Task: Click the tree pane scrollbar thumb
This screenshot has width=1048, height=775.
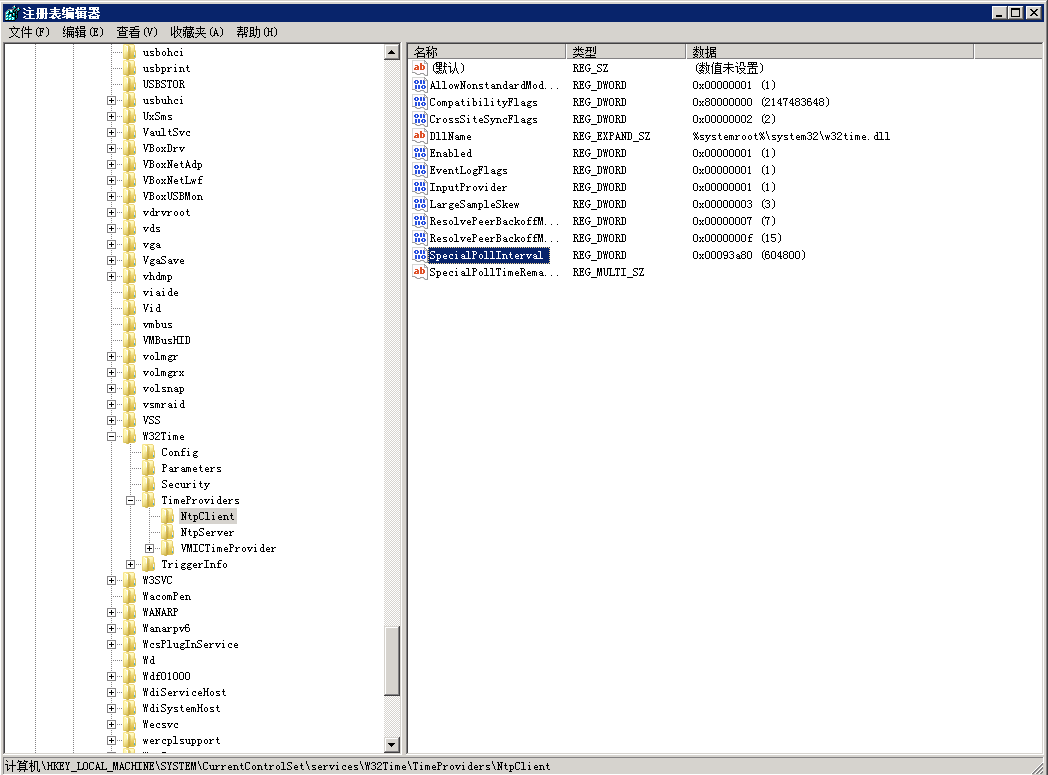Action: click(x=392, y=661)
